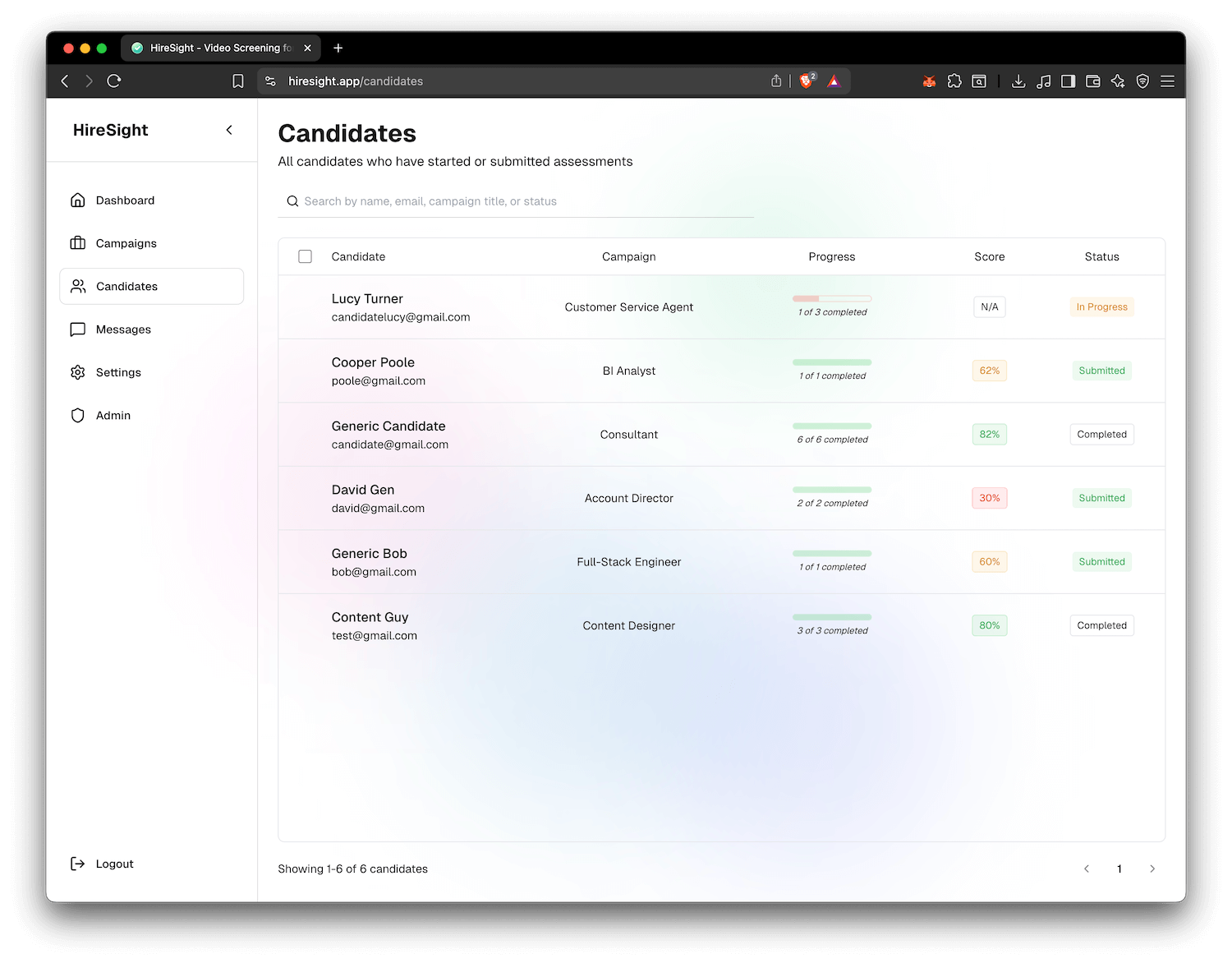Click the 82% score badge for Generic Candidate
Screen dimensions: 1232x963
(989, 435)
